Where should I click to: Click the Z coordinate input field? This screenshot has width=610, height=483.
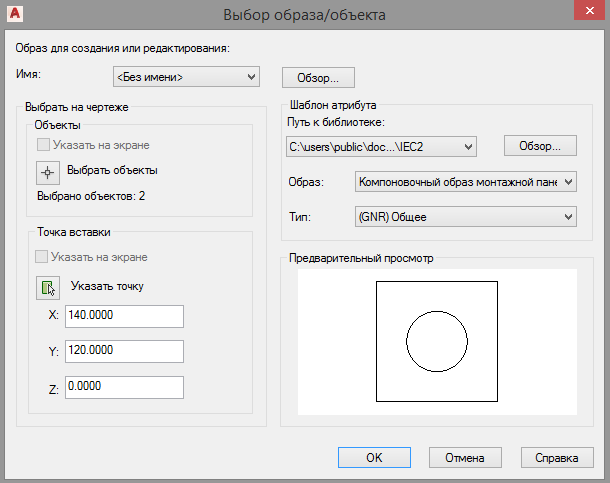124,387
